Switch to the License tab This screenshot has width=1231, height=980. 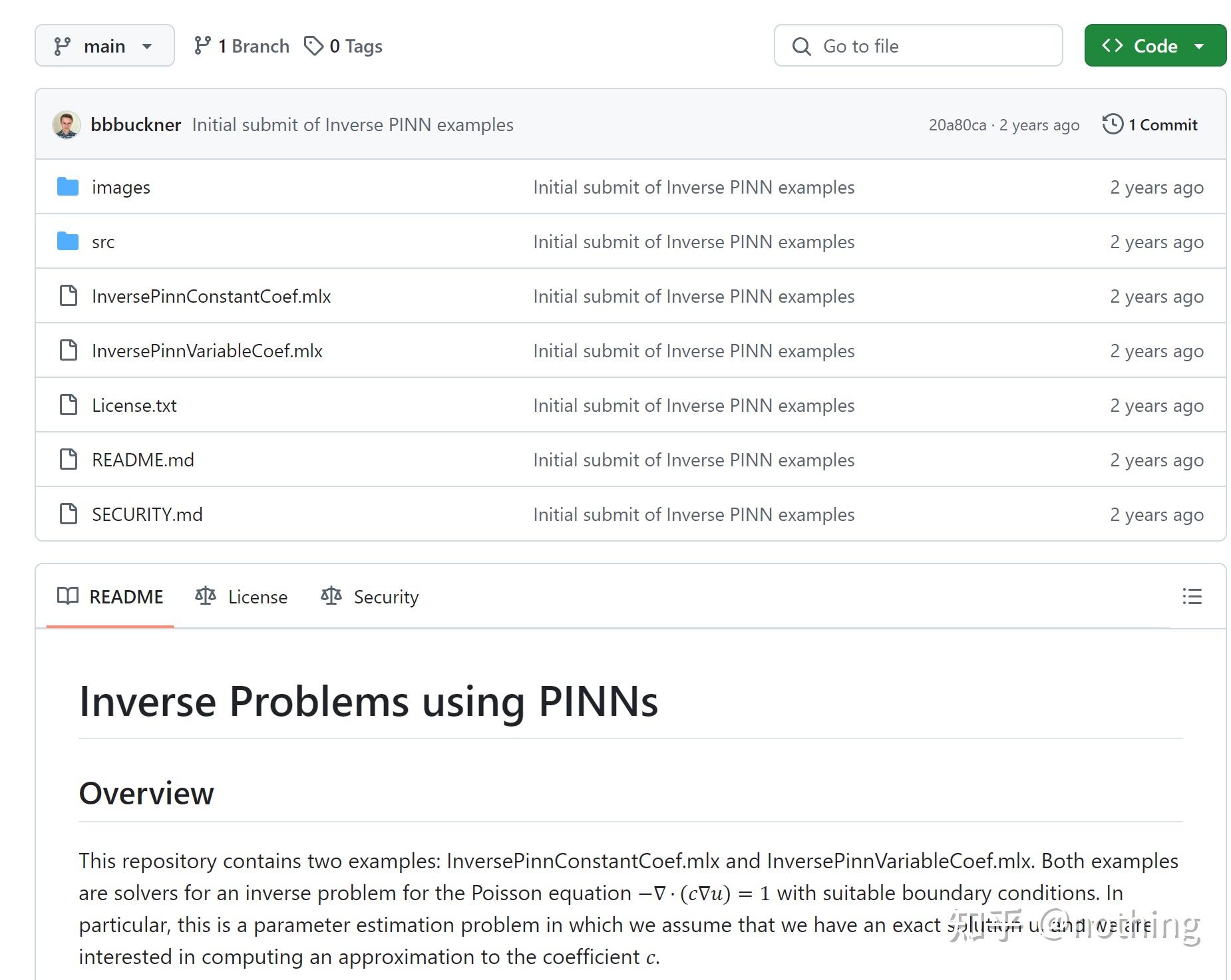pos(257,597)
